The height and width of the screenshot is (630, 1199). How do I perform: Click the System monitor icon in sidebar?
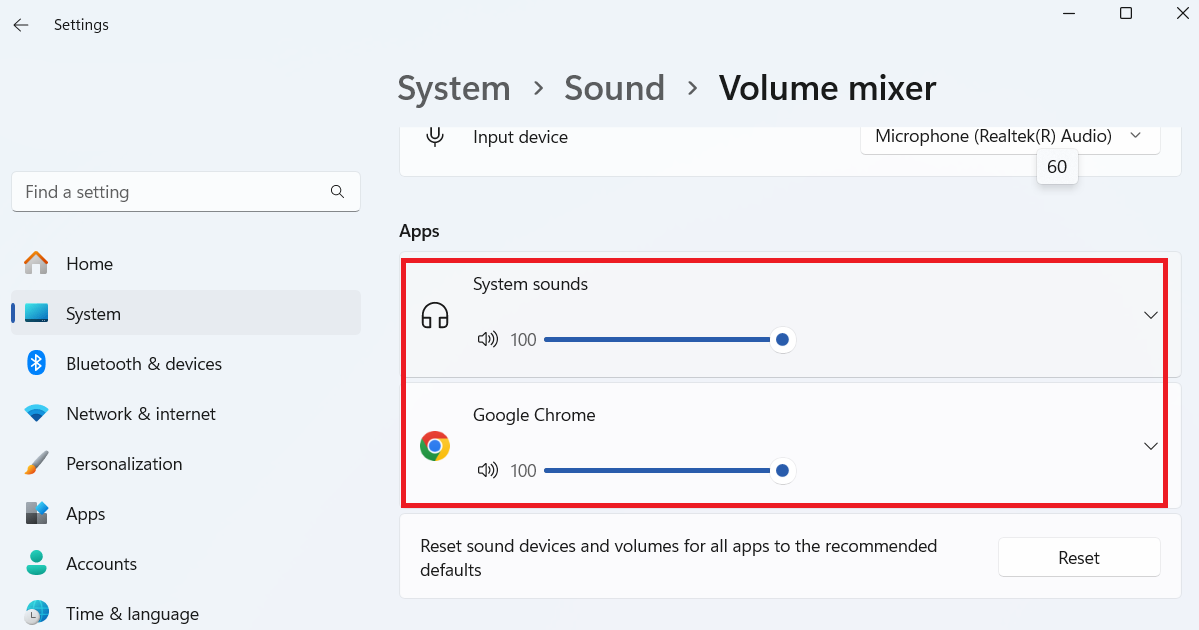click(36, 313)
